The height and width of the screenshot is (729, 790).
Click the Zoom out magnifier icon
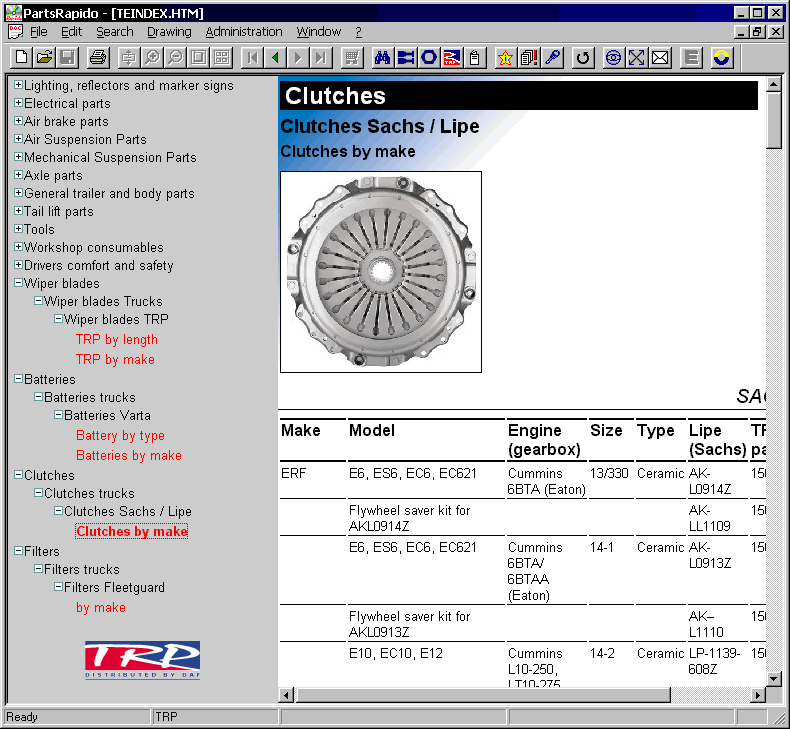pyautogui.click(x=175, y=57)
